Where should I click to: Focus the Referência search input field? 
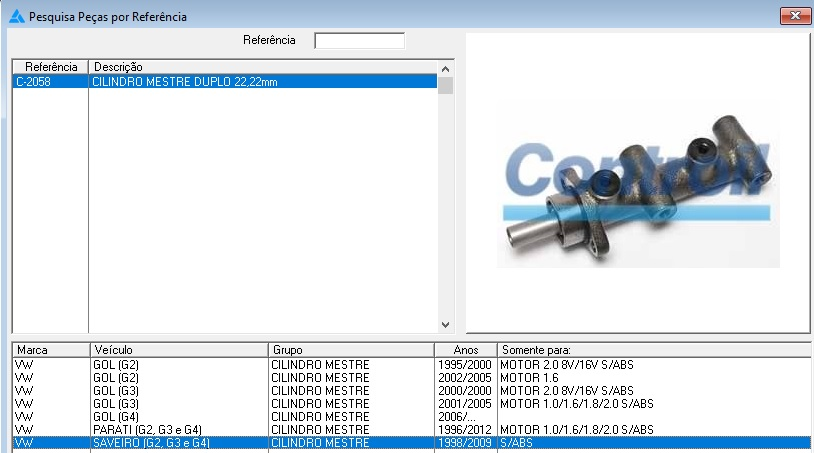359,41
